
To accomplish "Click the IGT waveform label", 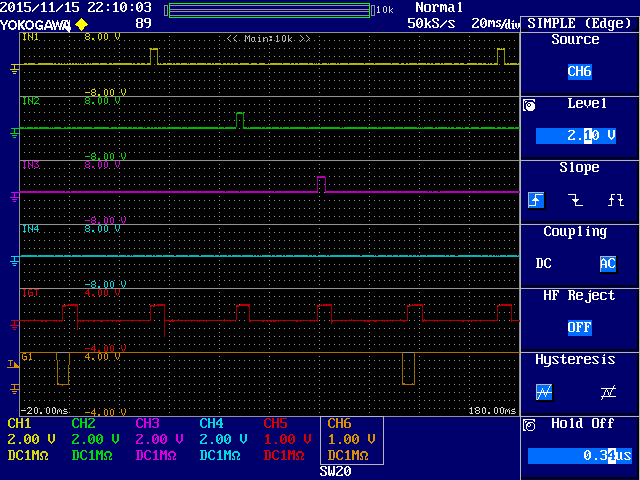I will pos(31,293).
